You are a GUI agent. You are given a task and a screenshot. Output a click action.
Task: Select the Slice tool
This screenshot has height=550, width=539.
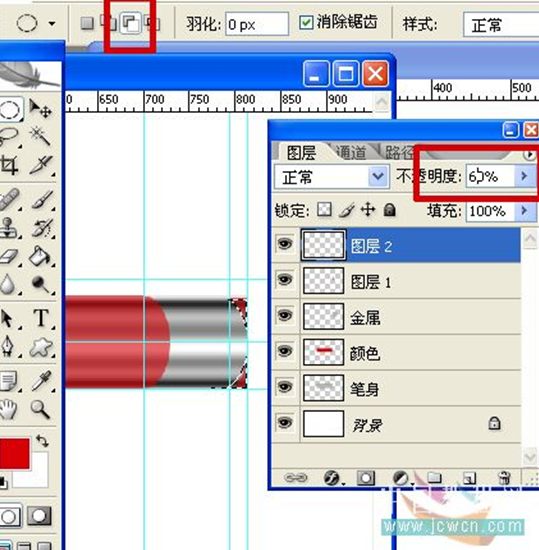point(41,165)
